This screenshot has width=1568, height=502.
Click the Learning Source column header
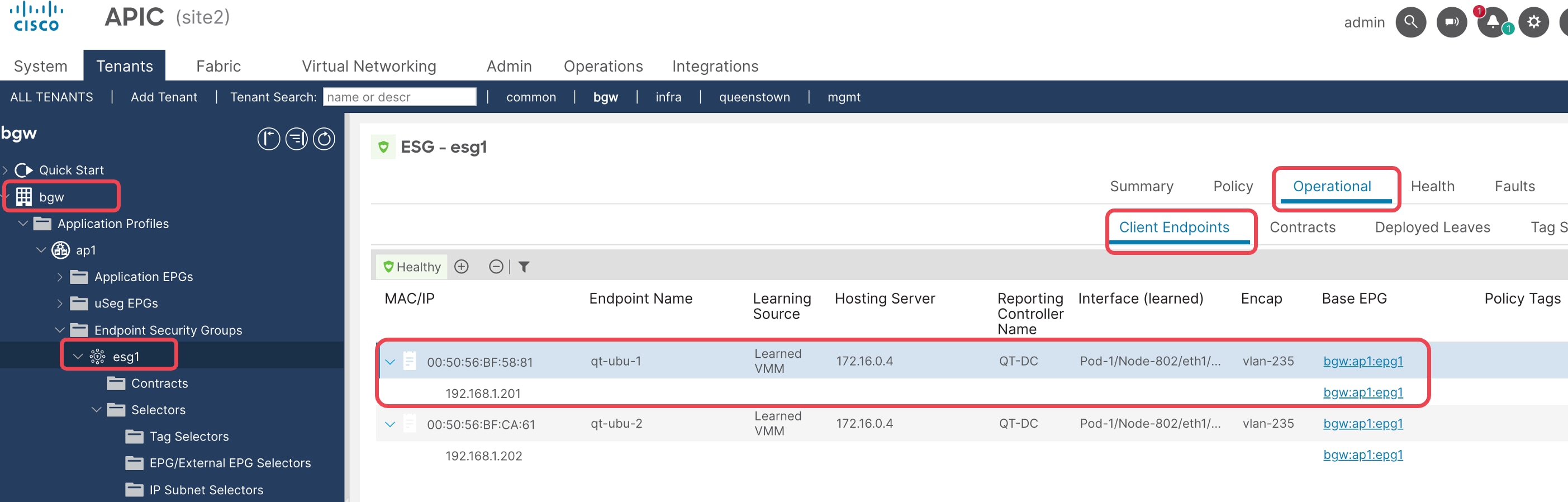click(782, 306)
